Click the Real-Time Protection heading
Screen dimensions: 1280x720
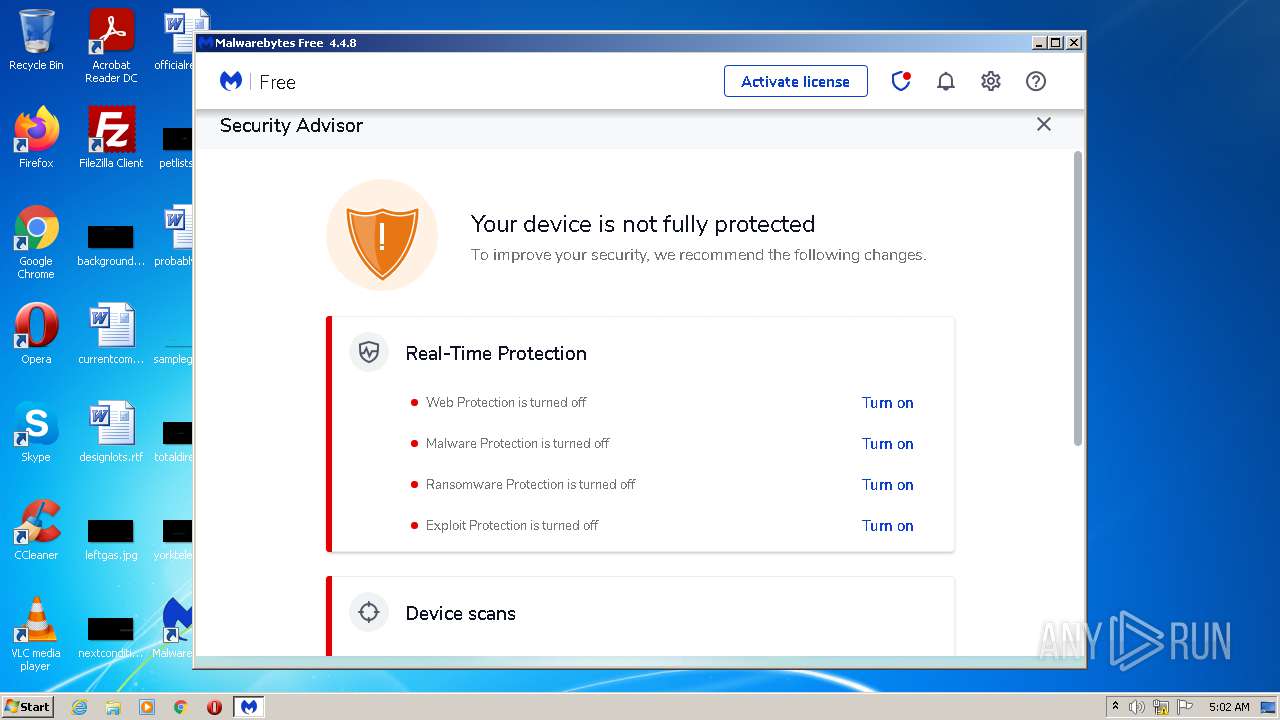tap(496, 353)
